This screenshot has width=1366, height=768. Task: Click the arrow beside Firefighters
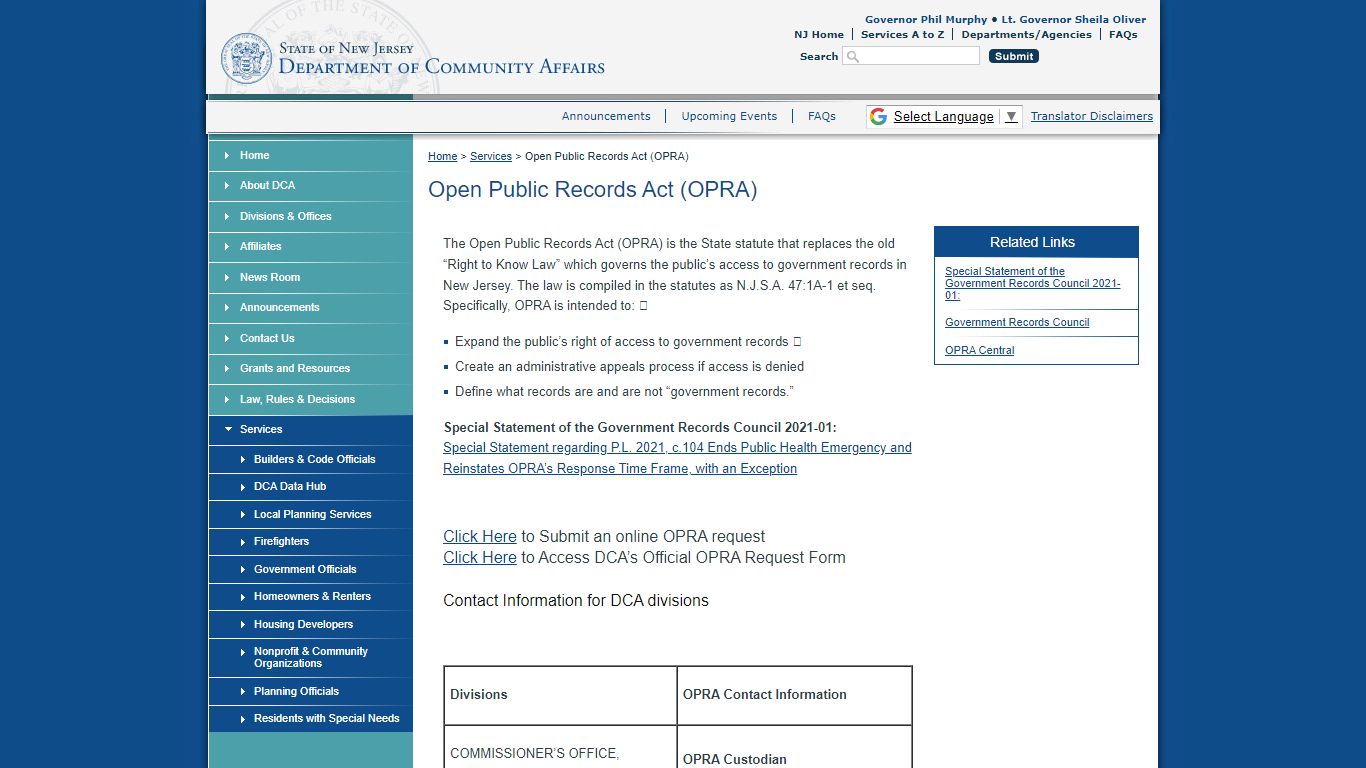click(x=242, y=541)
